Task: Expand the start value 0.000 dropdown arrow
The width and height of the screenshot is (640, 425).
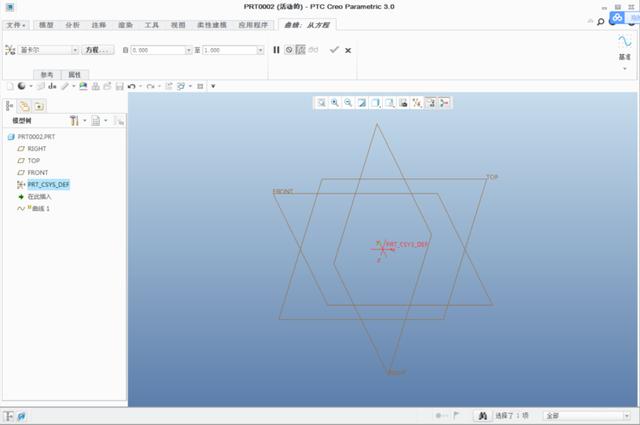Action: pyautogui.click(x=189, y=50)
